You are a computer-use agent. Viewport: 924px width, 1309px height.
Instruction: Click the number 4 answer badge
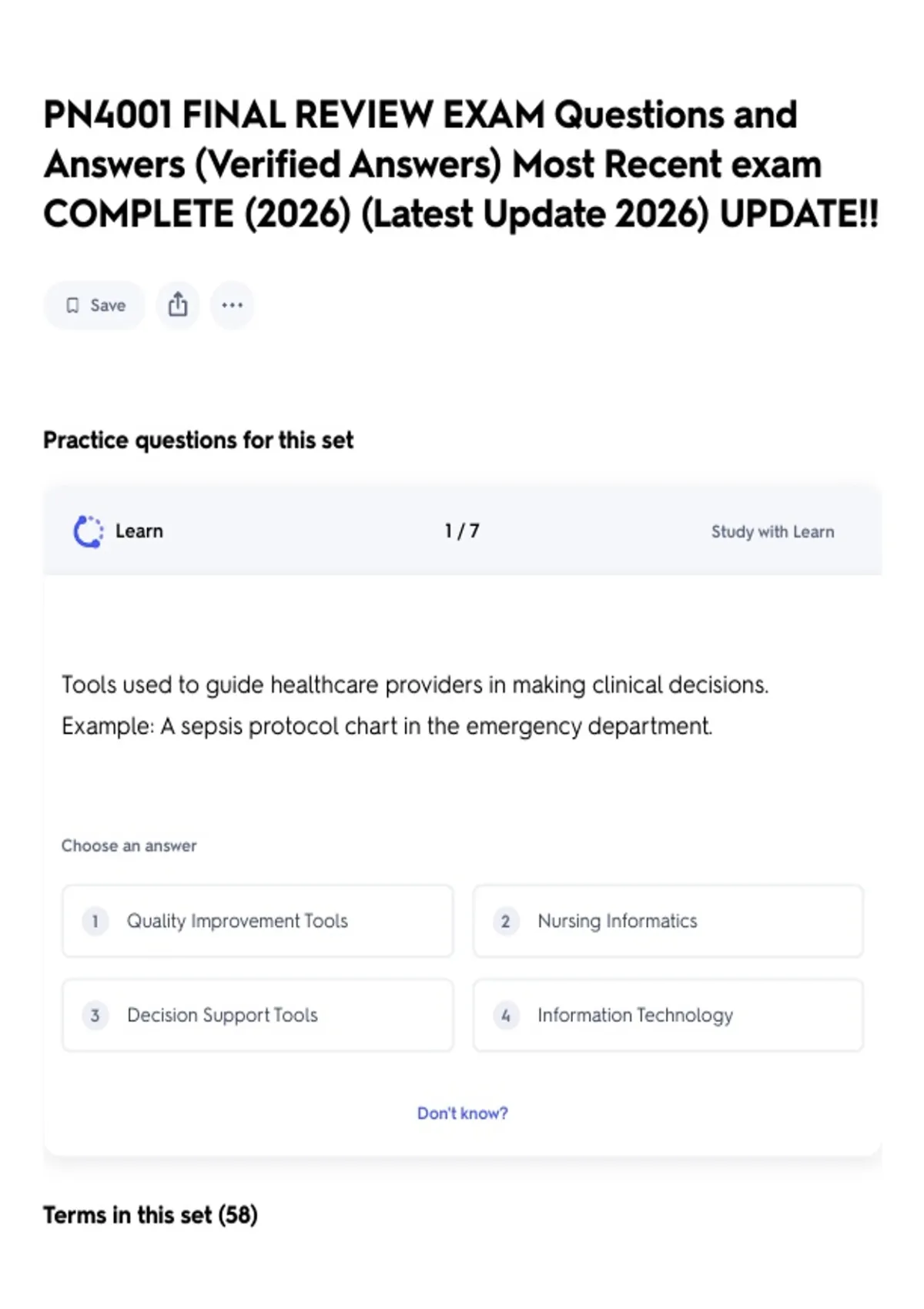tap(505, 1015)
